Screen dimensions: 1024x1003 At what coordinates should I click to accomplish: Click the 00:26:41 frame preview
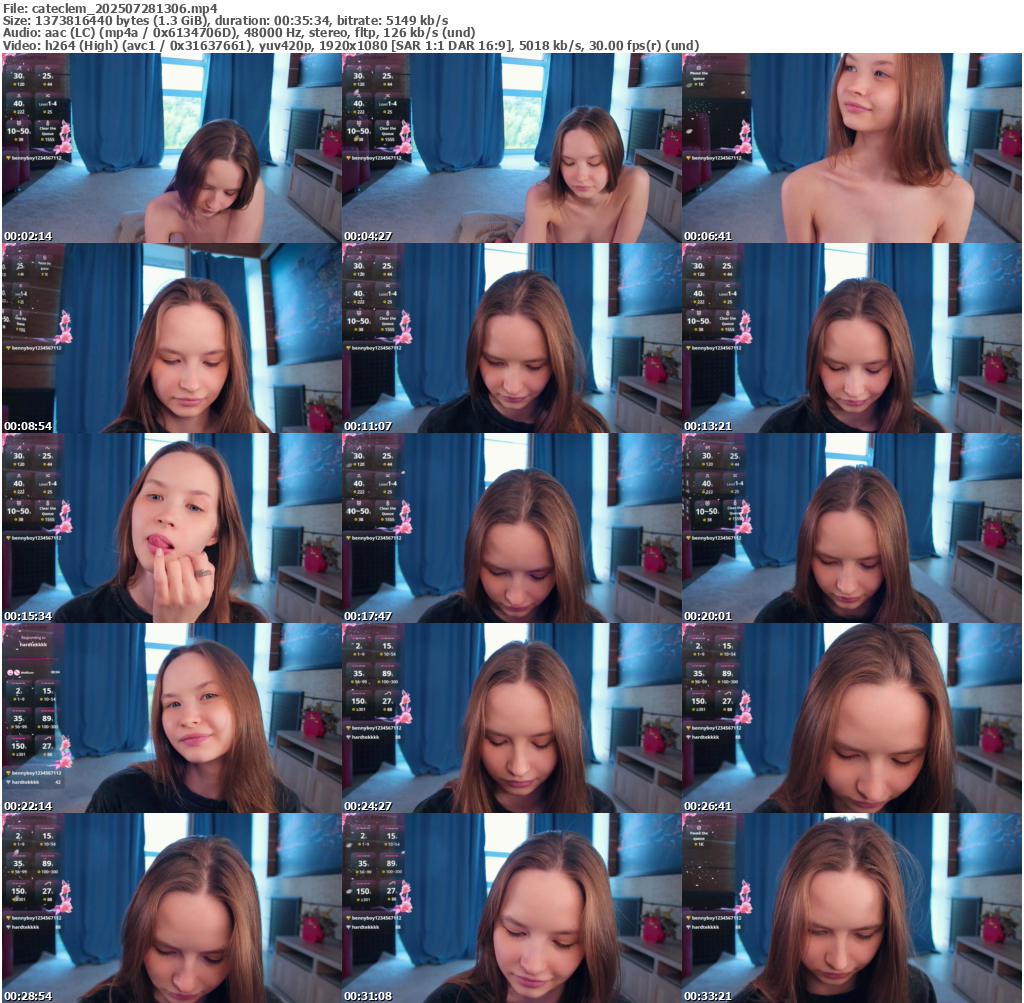[x=851, y=718]
